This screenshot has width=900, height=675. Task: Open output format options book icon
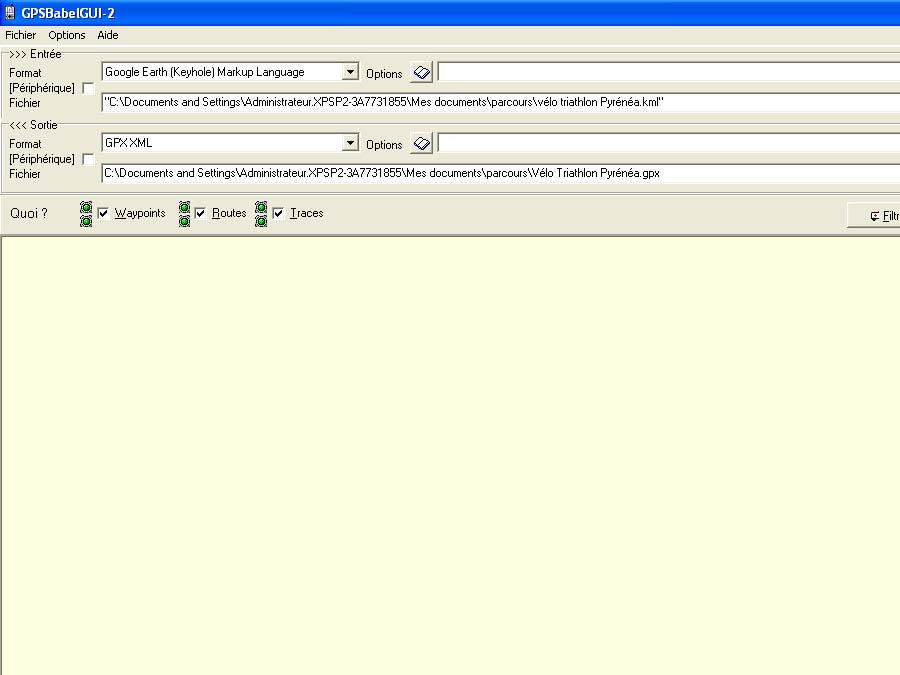[x=422, y=144]
